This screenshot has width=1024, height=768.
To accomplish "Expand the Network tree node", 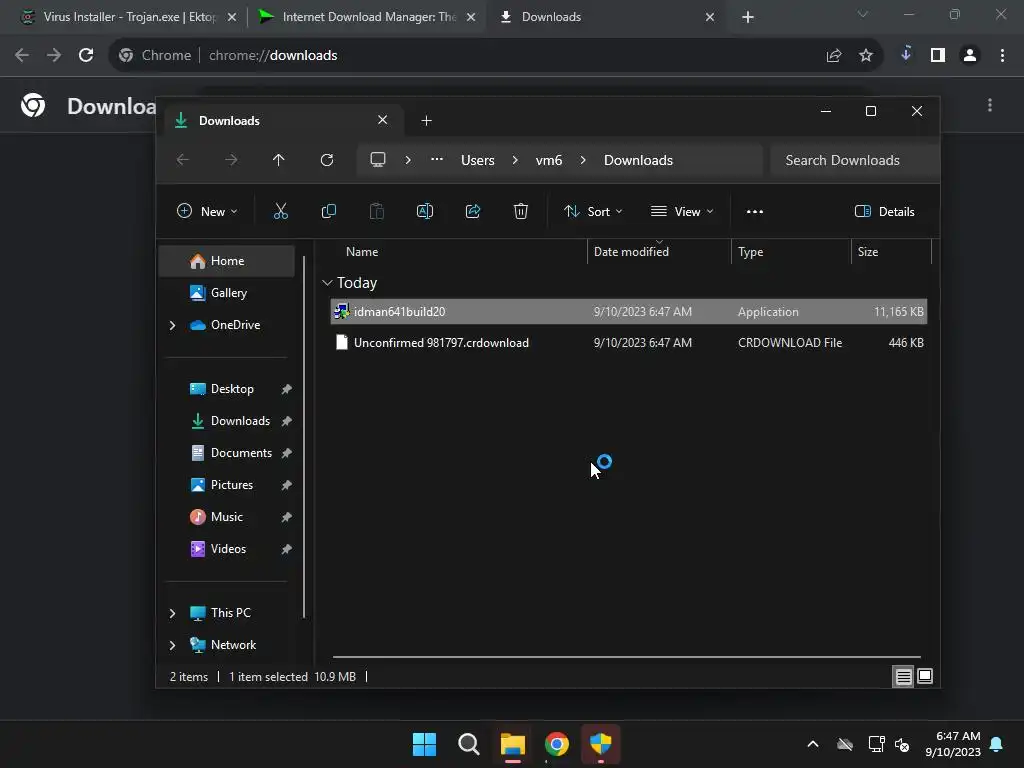I will [172, 645].
